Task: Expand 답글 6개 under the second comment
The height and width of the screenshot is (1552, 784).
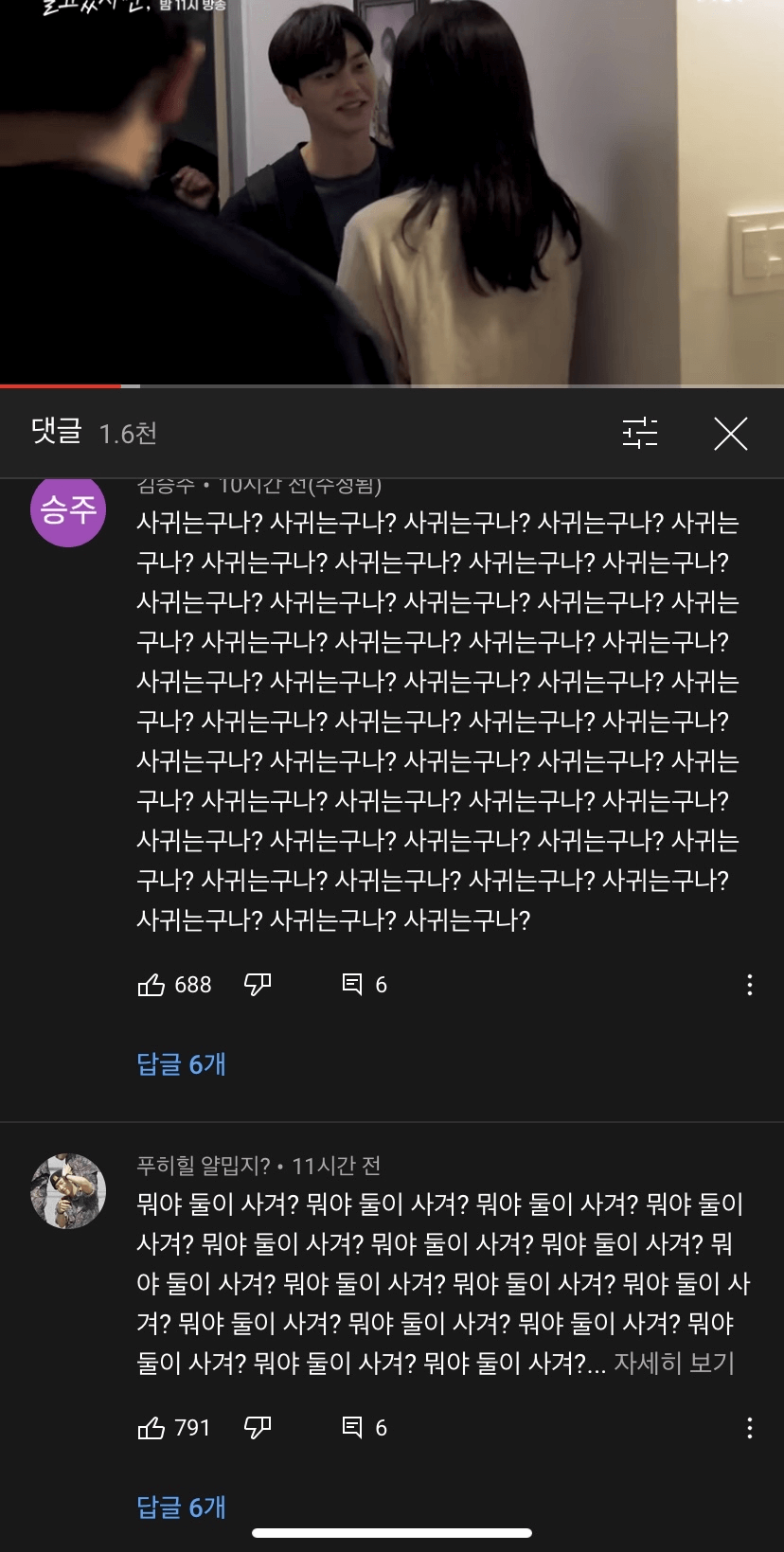Action: (181, 1507)
